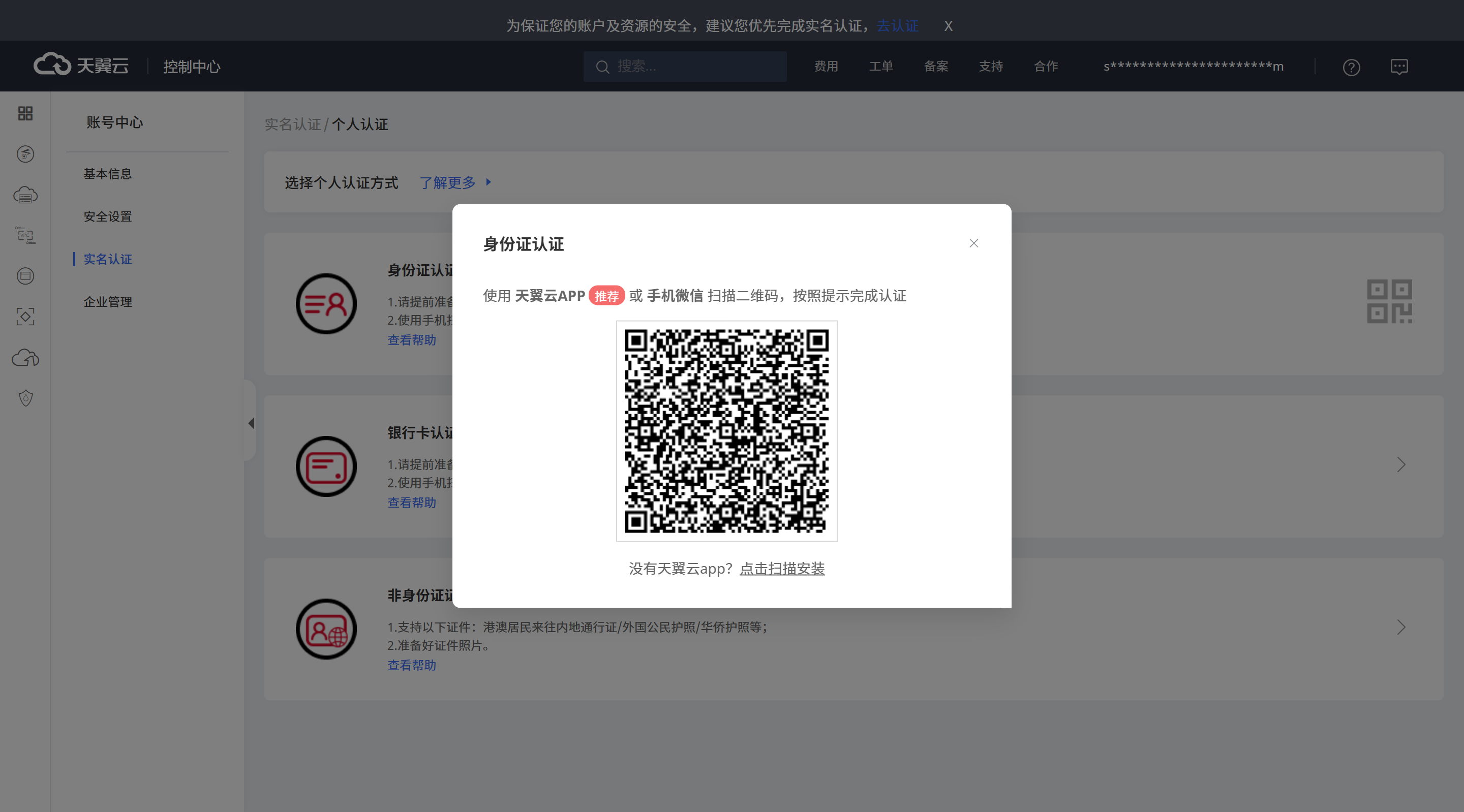Expand the non-ID verification chevron

coord(1401,628)
